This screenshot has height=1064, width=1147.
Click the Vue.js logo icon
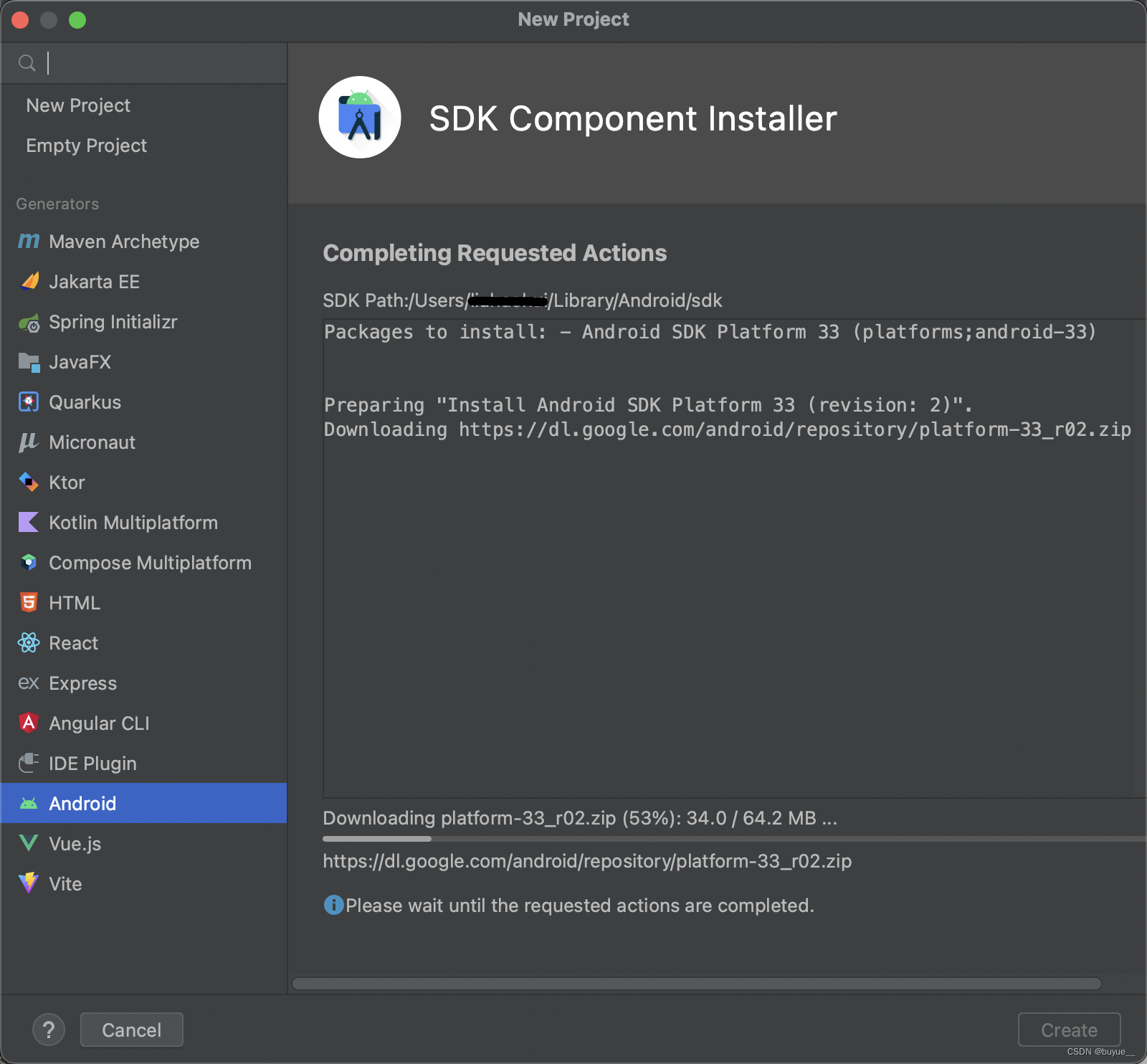[29, 843]
